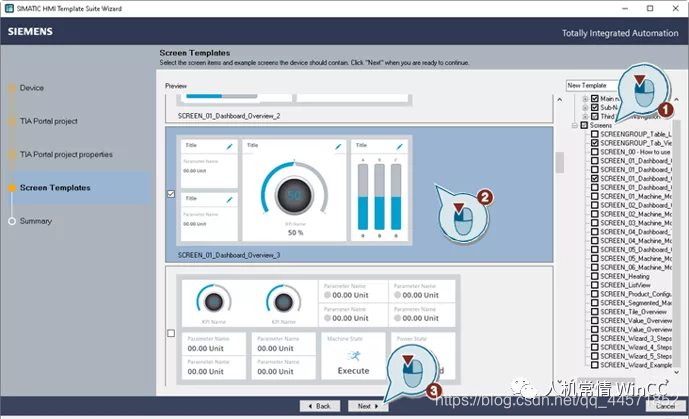The height and width of the screenshot is (419, 689).
Task: Select the Screen Templates step
Action: pyautogui.click(x=55, y=188)
